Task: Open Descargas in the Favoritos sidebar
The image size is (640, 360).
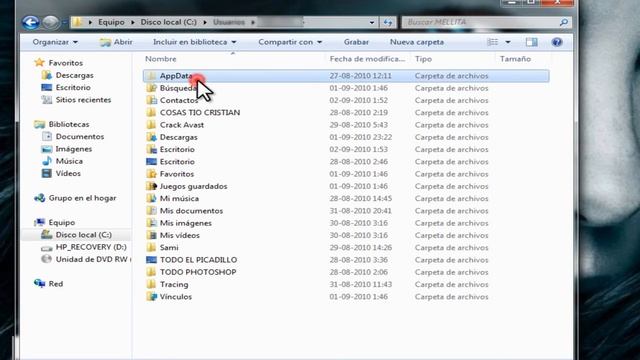Action: tap(75, 75)
